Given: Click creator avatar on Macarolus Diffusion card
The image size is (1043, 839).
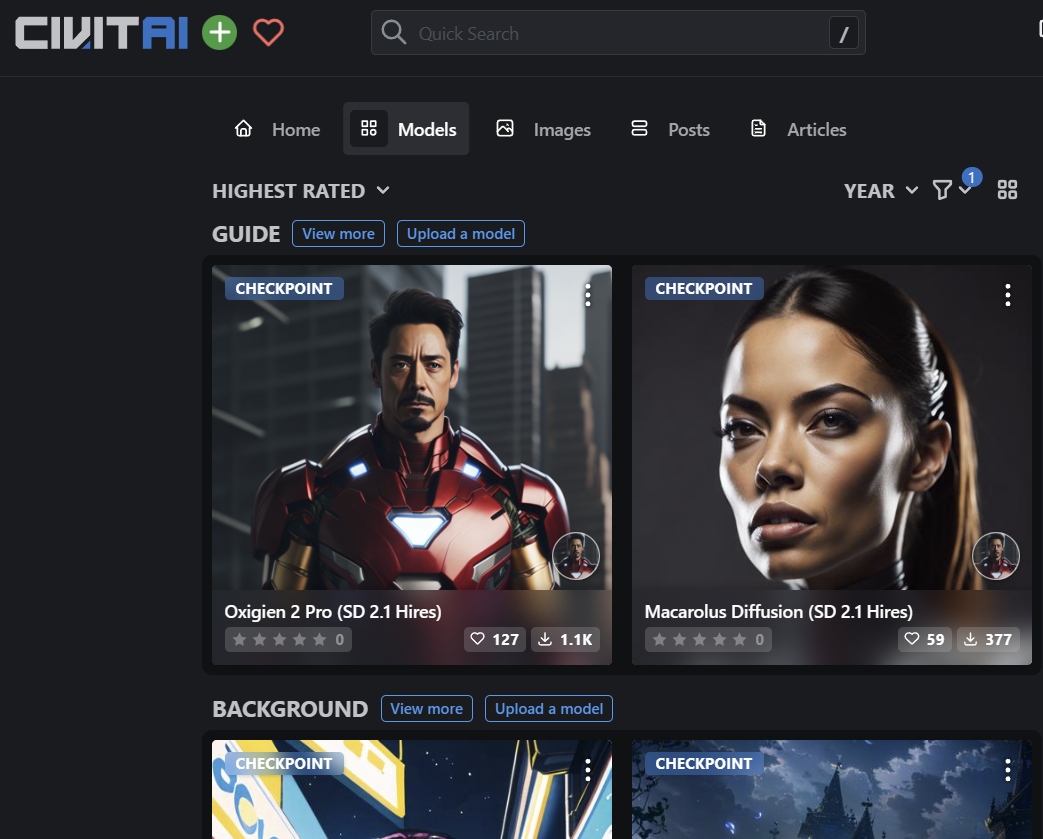Looking at the screenshot, I should point(996,556).
